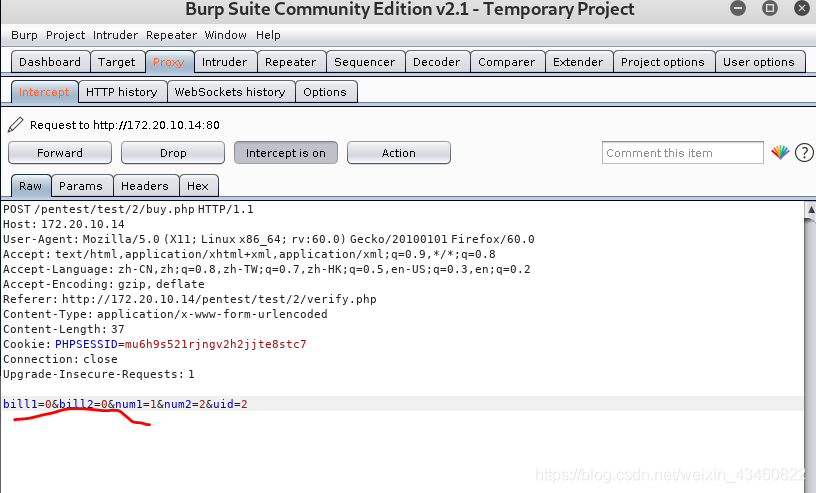Click the Accept: text/html header line
816x493 pixels.
click(x=249, y=254)
